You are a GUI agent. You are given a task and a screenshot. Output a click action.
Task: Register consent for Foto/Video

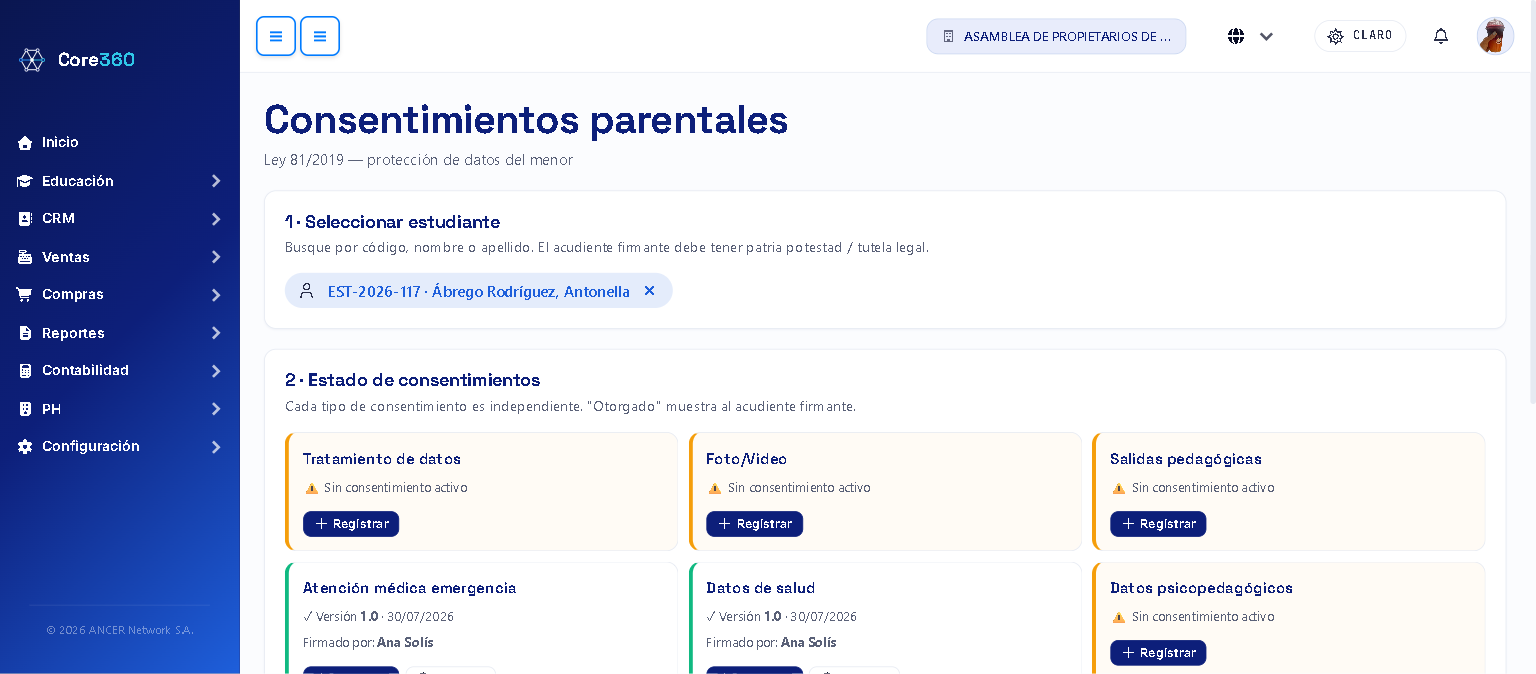click(x=754, y=524)
